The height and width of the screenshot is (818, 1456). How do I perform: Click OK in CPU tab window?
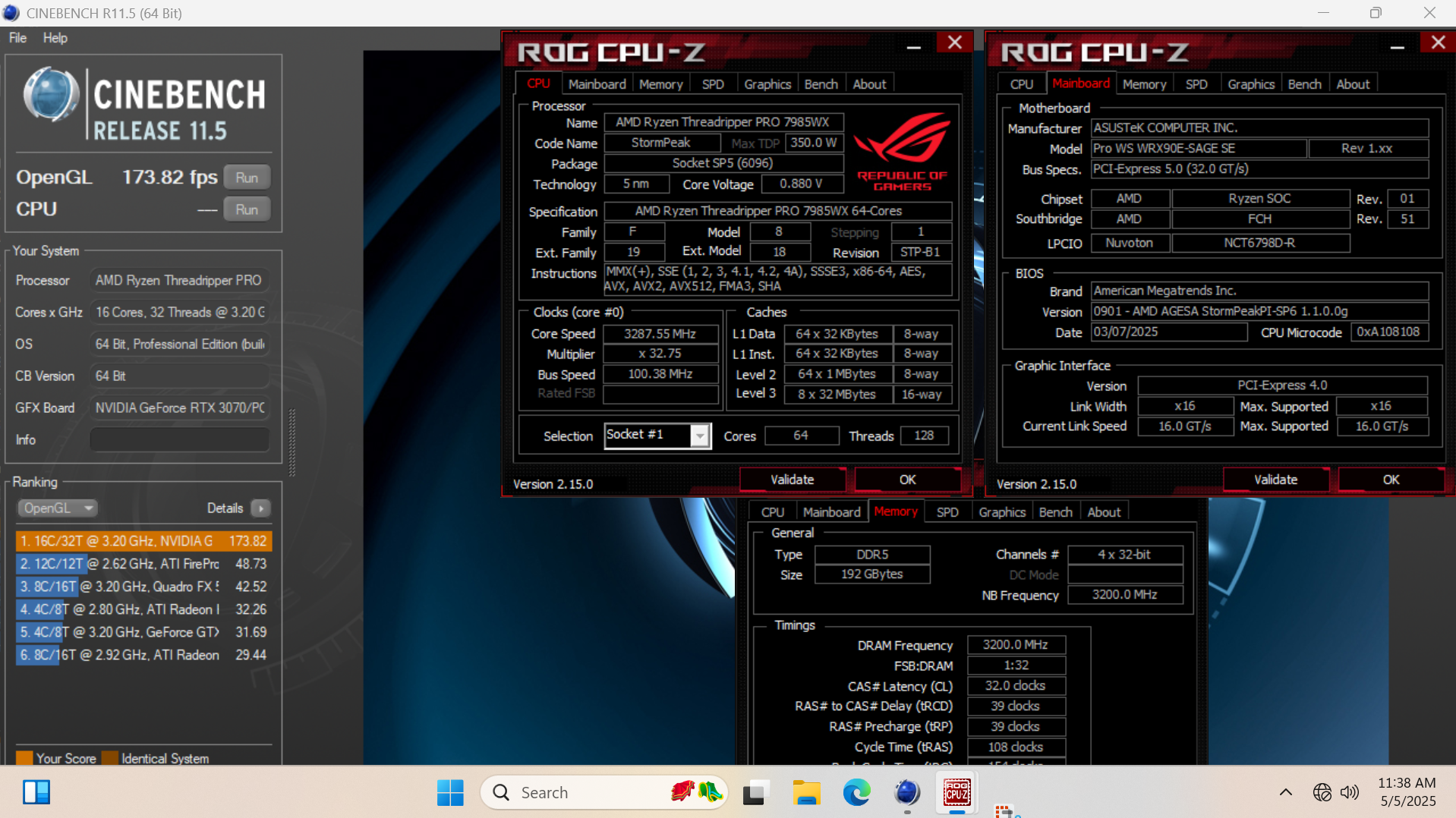[x=907, y=480]
